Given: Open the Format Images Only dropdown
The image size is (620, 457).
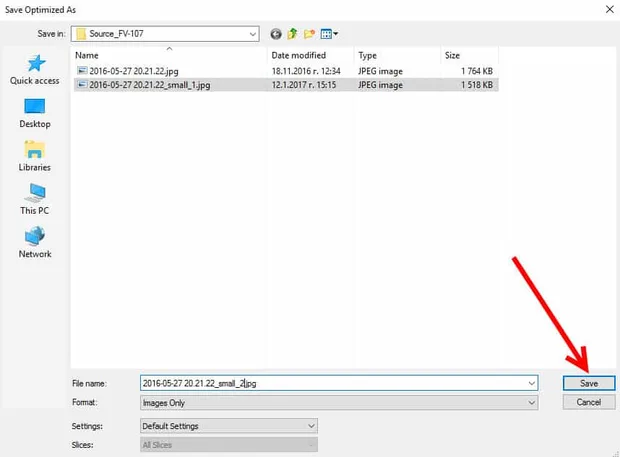Looking at the screenshot, I should pos(339,402).
